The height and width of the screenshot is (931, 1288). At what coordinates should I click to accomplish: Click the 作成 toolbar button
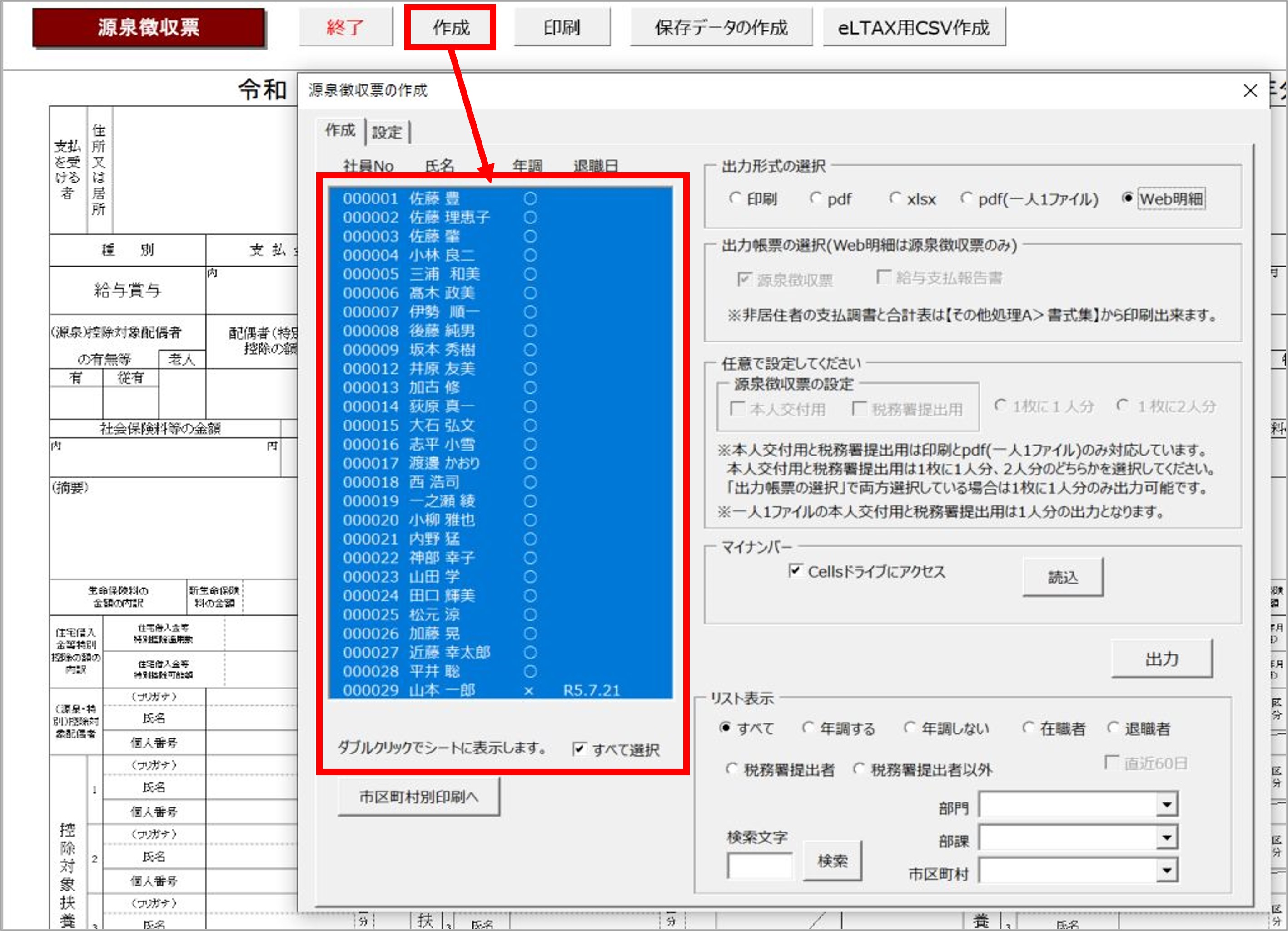click(450, 27)
